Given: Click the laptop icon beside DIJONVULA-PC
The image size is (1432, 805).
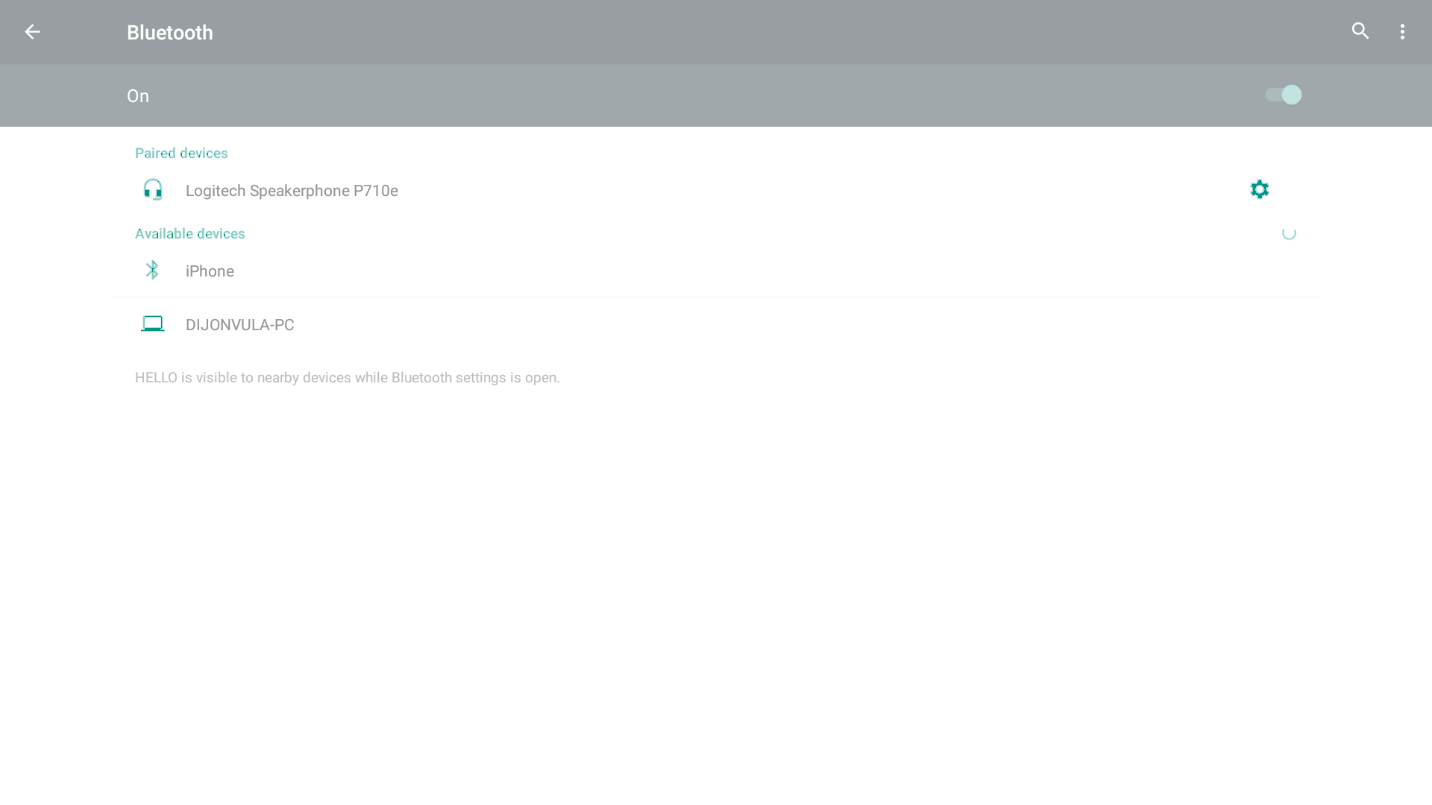Looking at the screenshot, I should pyautogui.click(x=152, y=324).
